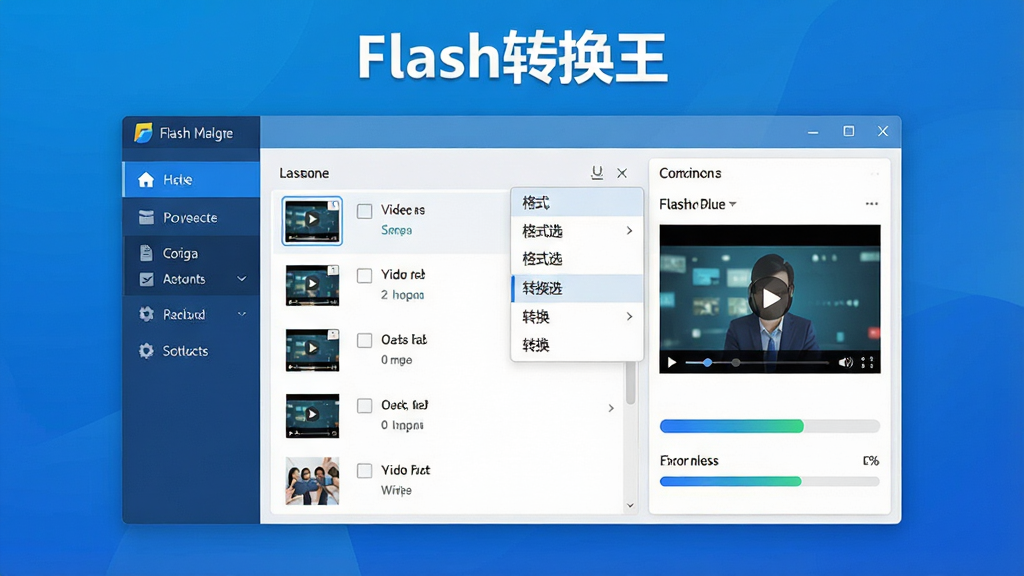Click the list scroll-down arrow
The width and height of the screenshot is (1024, 576).
630,505
